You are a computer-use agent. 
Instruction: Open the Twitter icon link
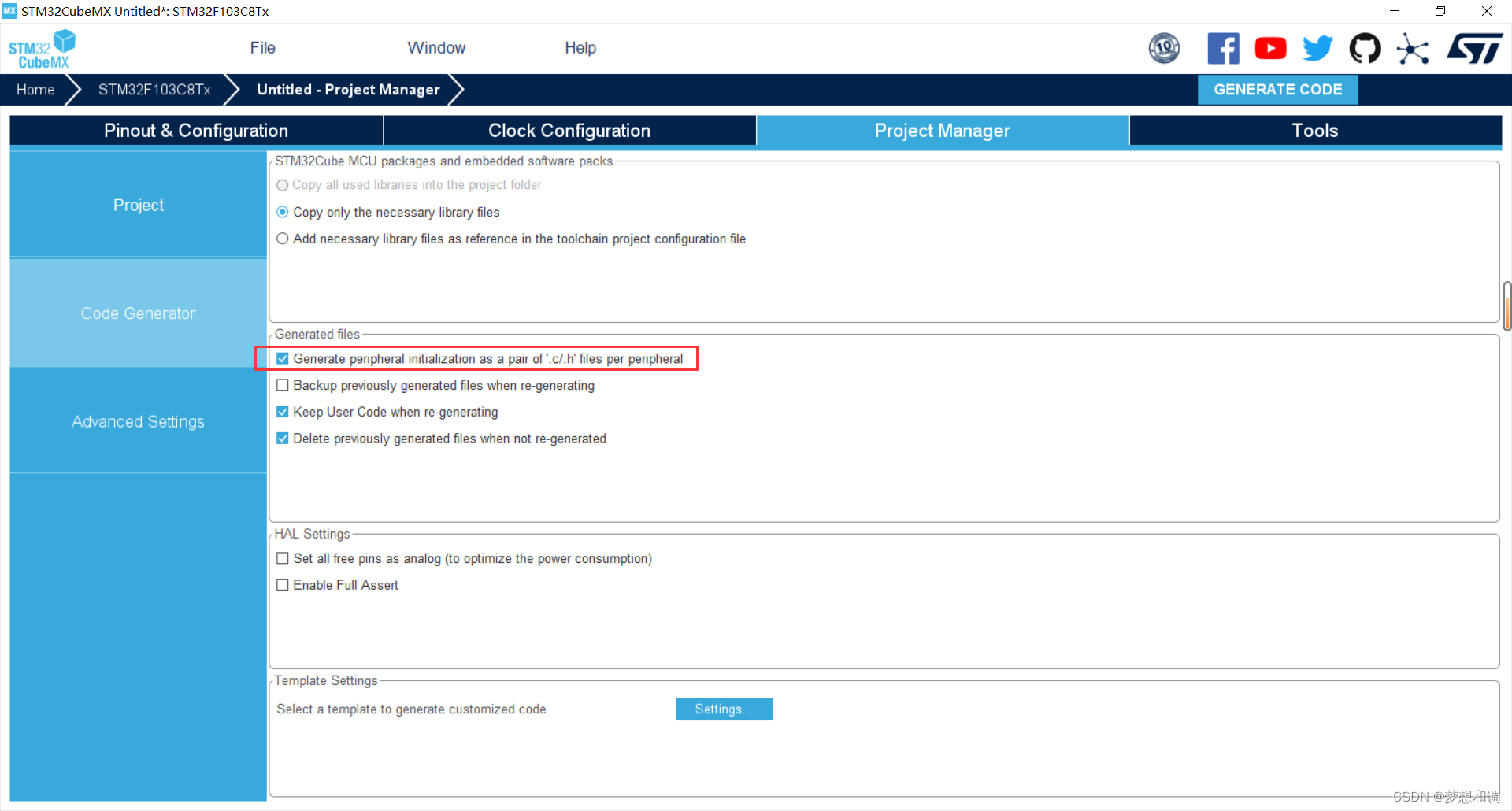(x=1317, y=48)
